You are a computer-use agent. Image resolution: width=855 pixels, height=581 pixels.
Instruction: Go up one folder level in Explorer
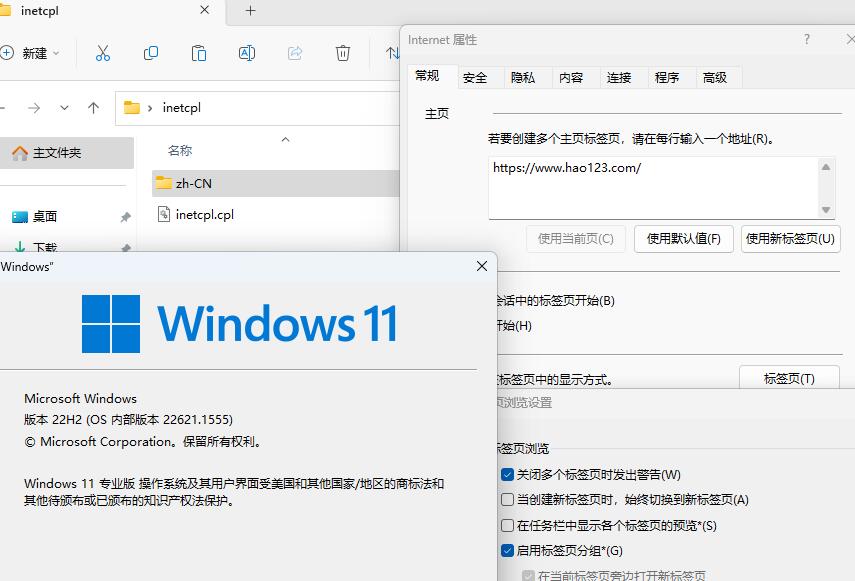93,108
